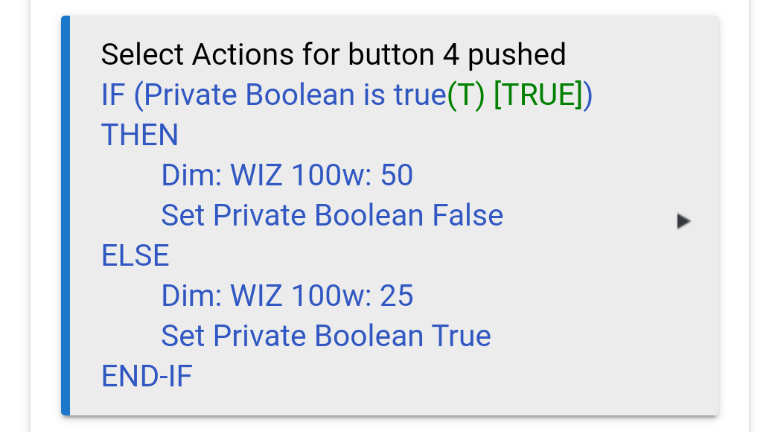Image resolution: width=778 pixels, height=432 pixels.
Task: Click the dim level value 25
Action: [x=396, y=295]
